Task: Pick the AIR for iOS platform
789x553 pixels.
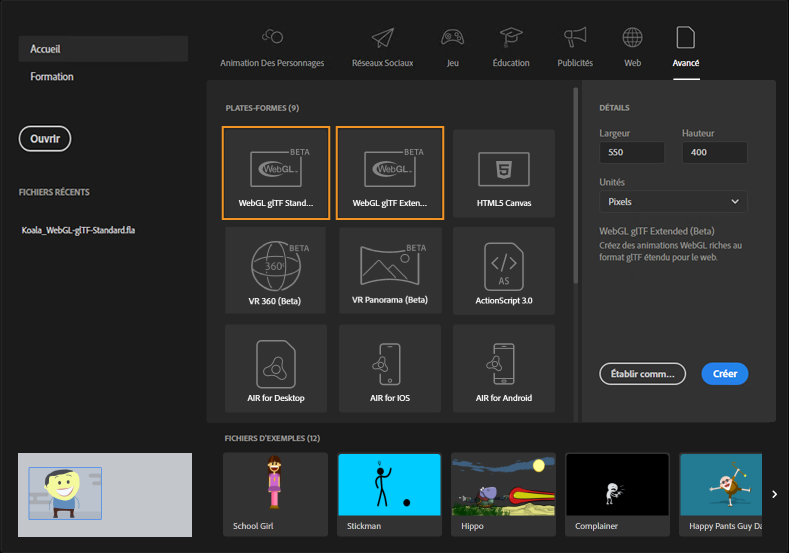Action: pos(390,368)
